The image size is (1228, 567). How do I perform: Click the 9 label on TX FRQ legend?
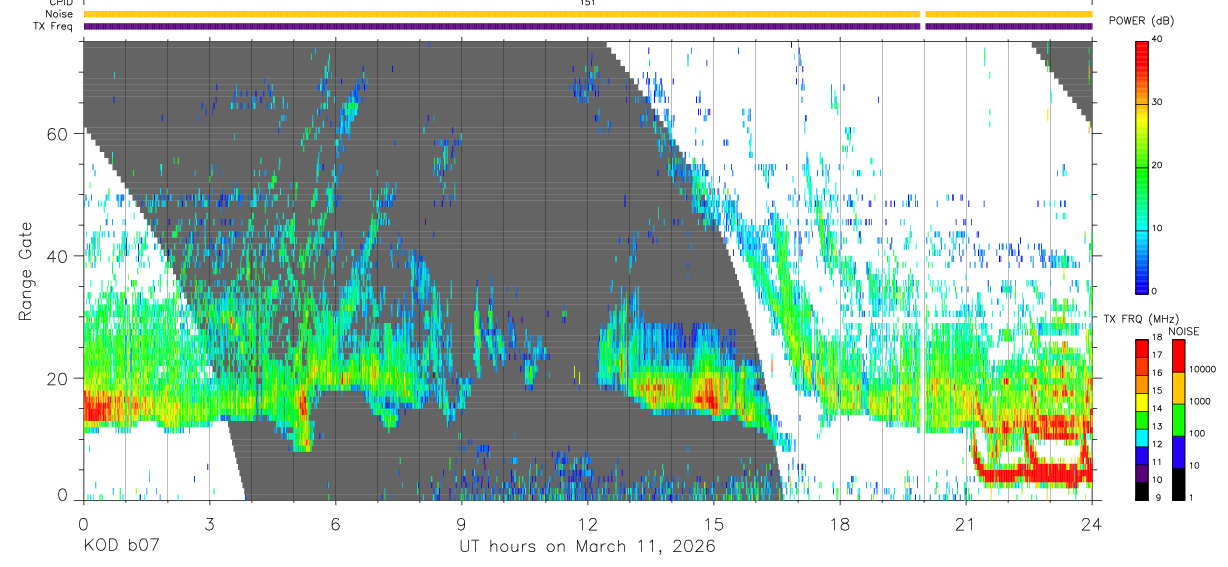coord(1158,499)
